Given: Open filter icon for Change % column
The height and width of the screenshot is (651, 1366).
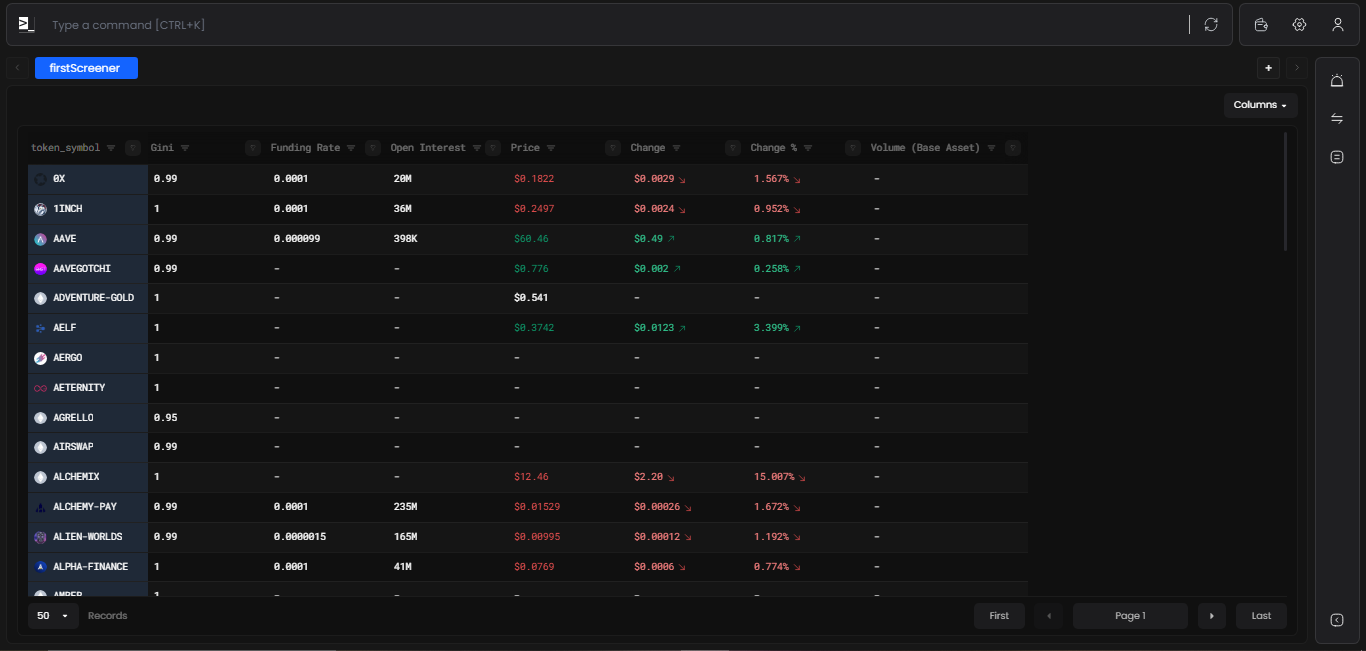Looking at the screenshot, I should click(853, 148).
